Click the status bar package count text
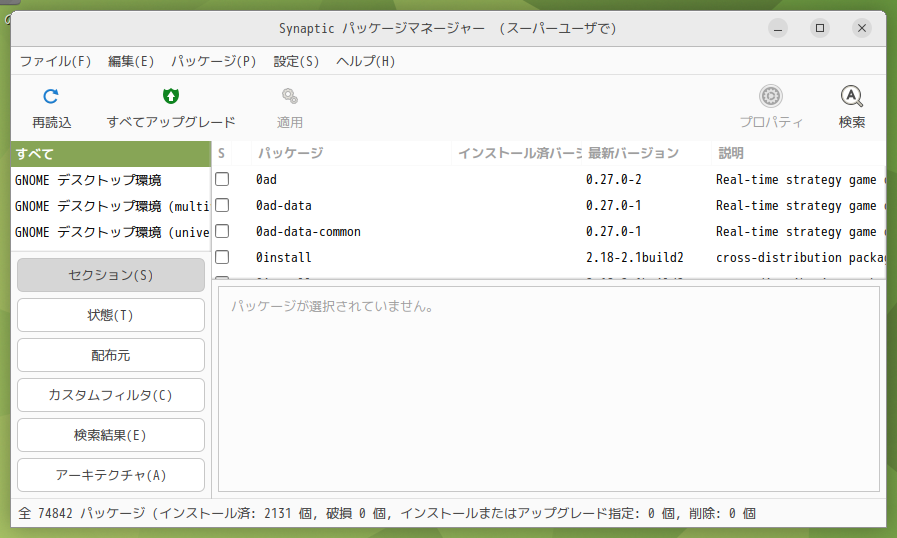 387,513
